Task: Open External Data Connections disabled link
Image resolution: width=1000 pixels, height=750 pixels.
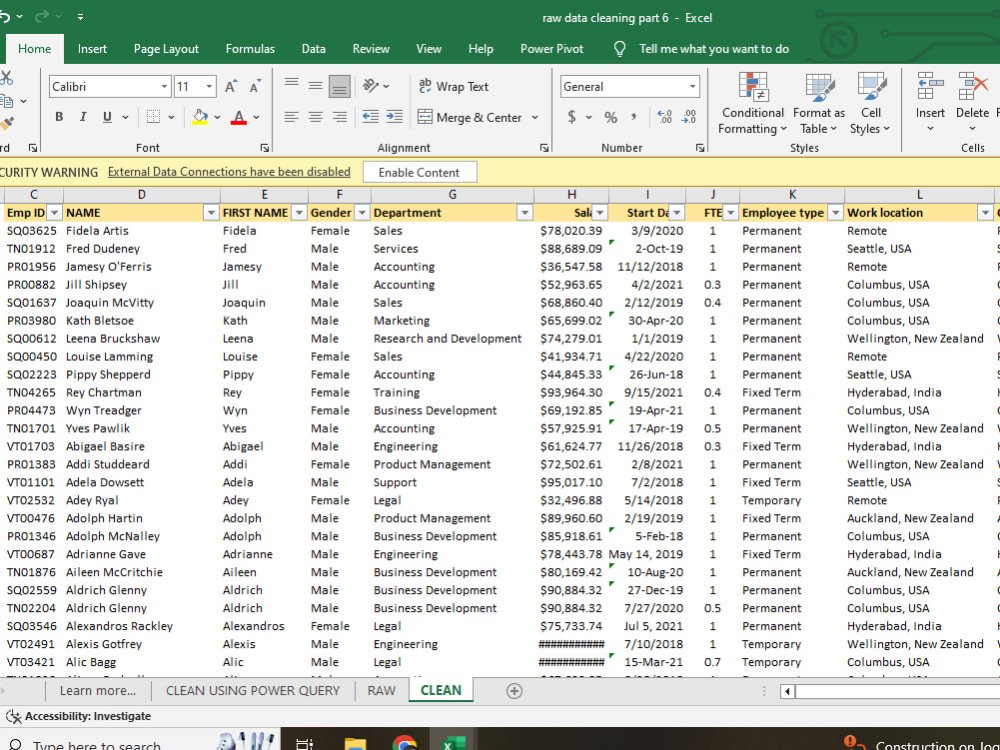Action: (x=229, y=172)
